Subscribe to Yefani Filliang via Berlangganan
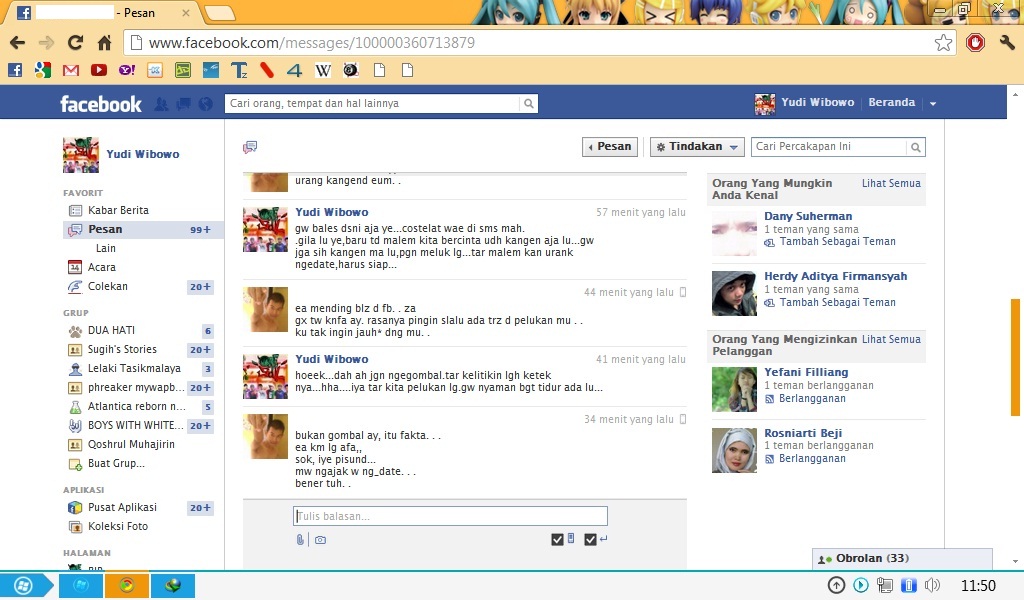The image size is (1024, 600). point(812,398)
